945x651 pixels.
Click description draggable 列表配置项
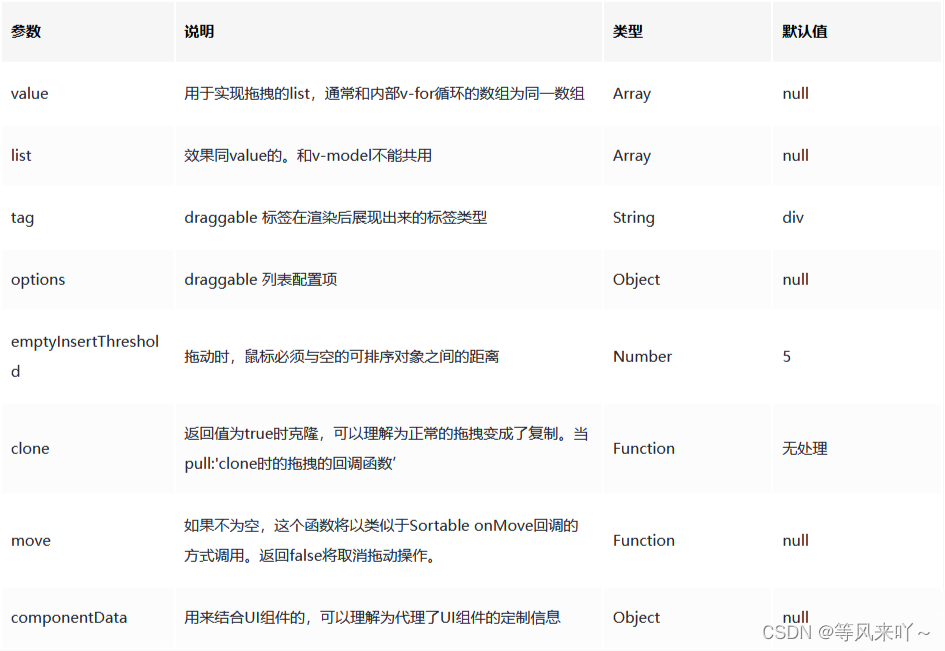tap(260, 280)
